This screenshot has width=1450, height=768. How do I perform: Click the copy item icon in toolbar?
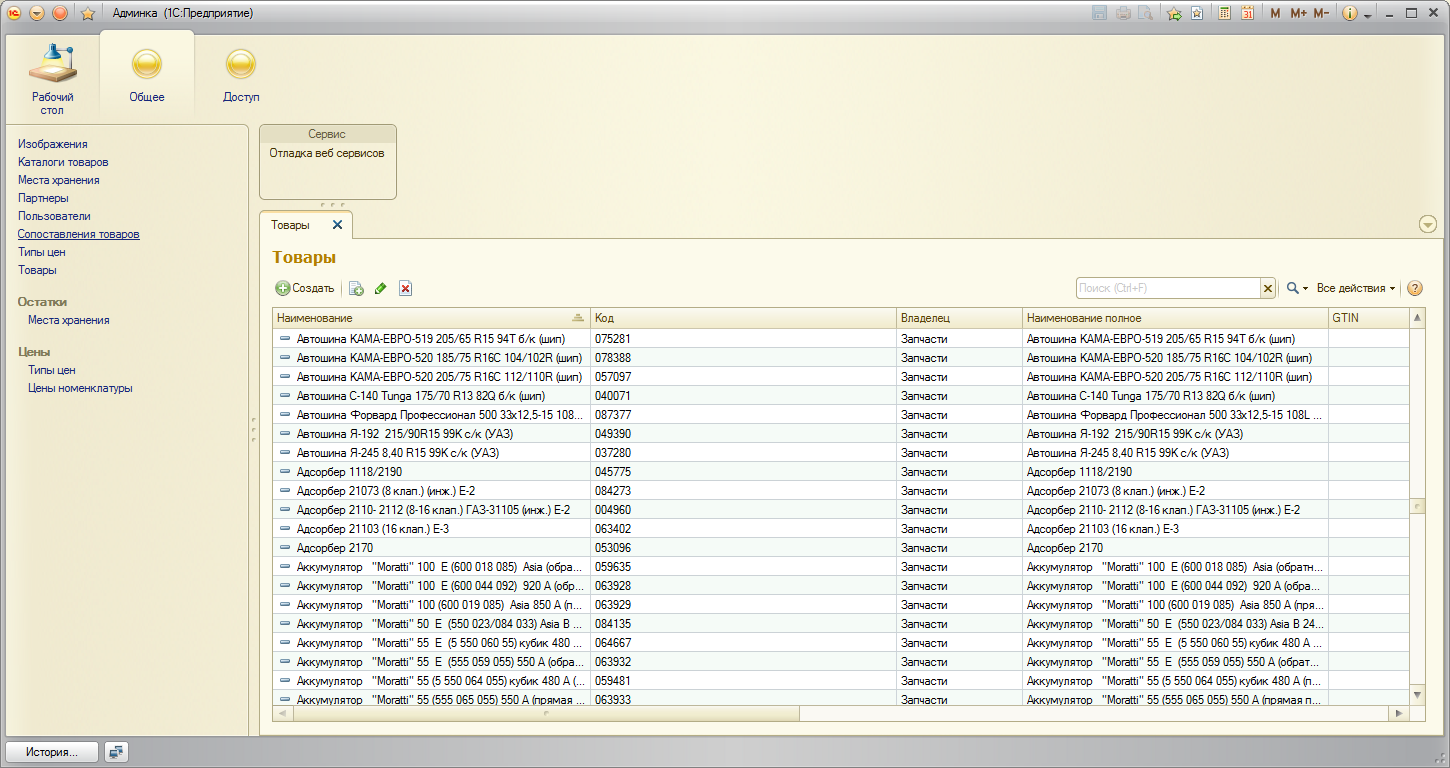tap(356, 288)
